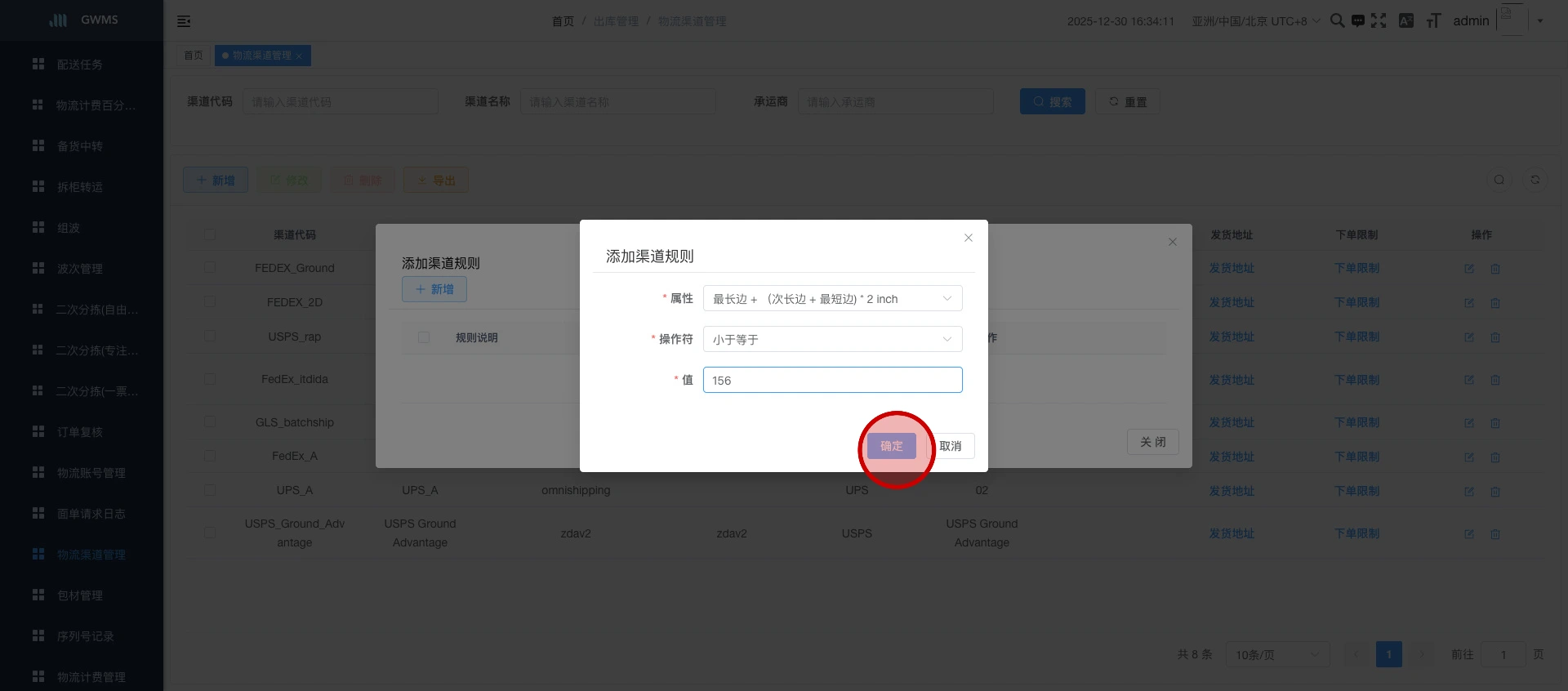Click page 1 pagination button

tap(1388, 654)
